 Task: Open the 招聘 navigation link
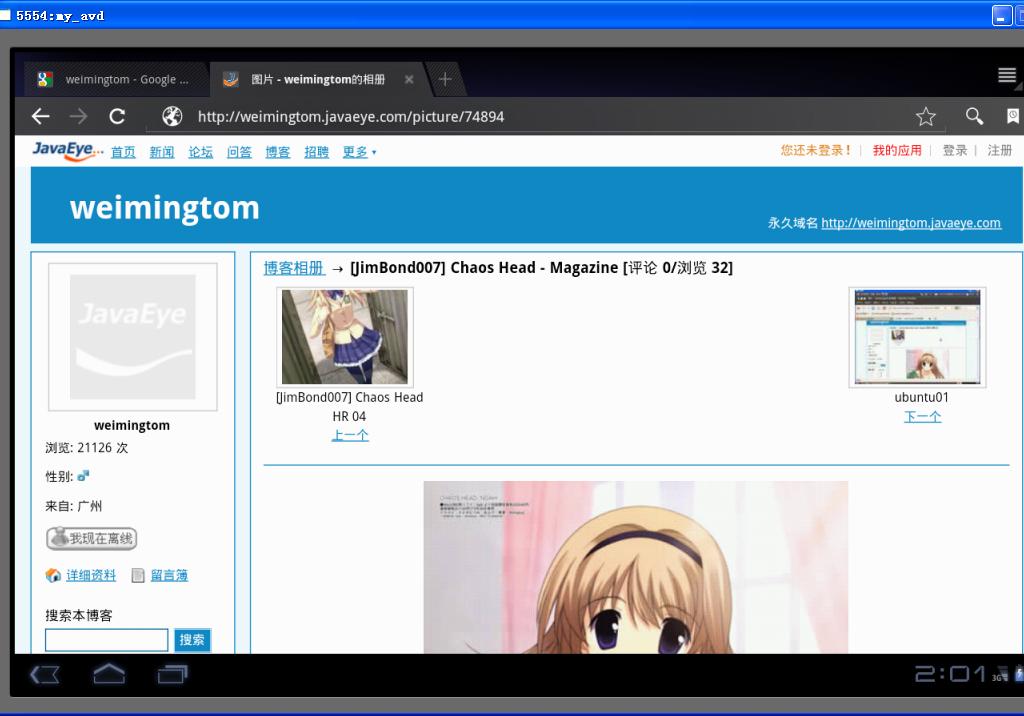[317, 152]
